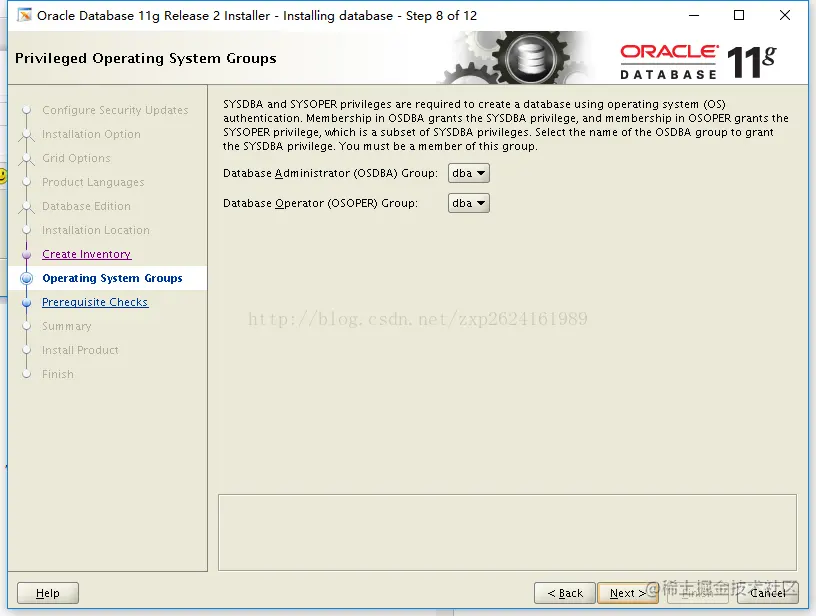The image size is (816, 616).
Task: Click the Database Administrator (OSDBA) Group label
Action: point(330,173)
